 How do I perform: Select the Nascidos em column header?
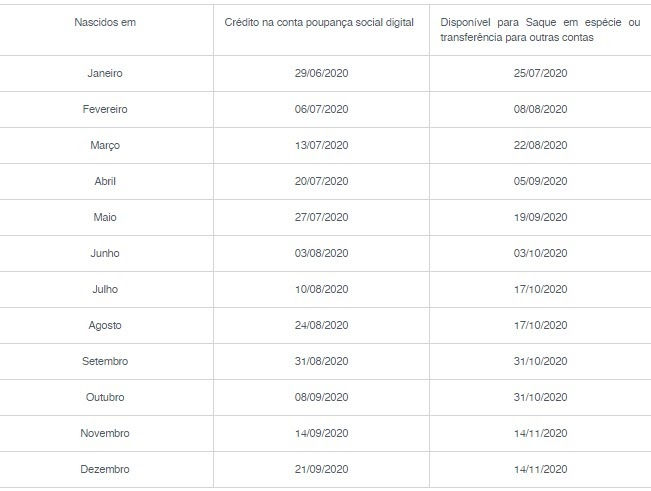[x=105, y=22]
